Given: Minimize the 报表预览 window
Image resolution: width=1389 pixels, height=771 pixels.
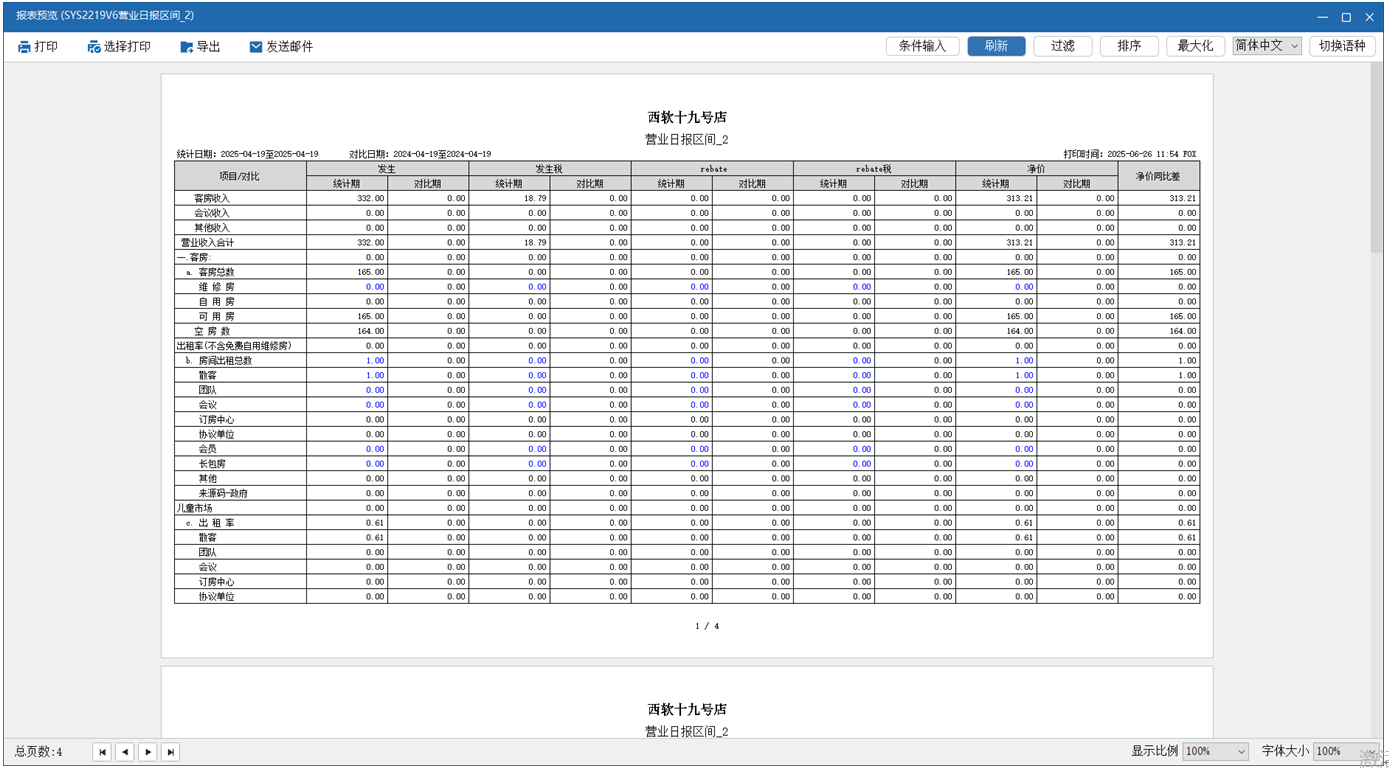Looking at the screenshot, I should (1323, 17).
